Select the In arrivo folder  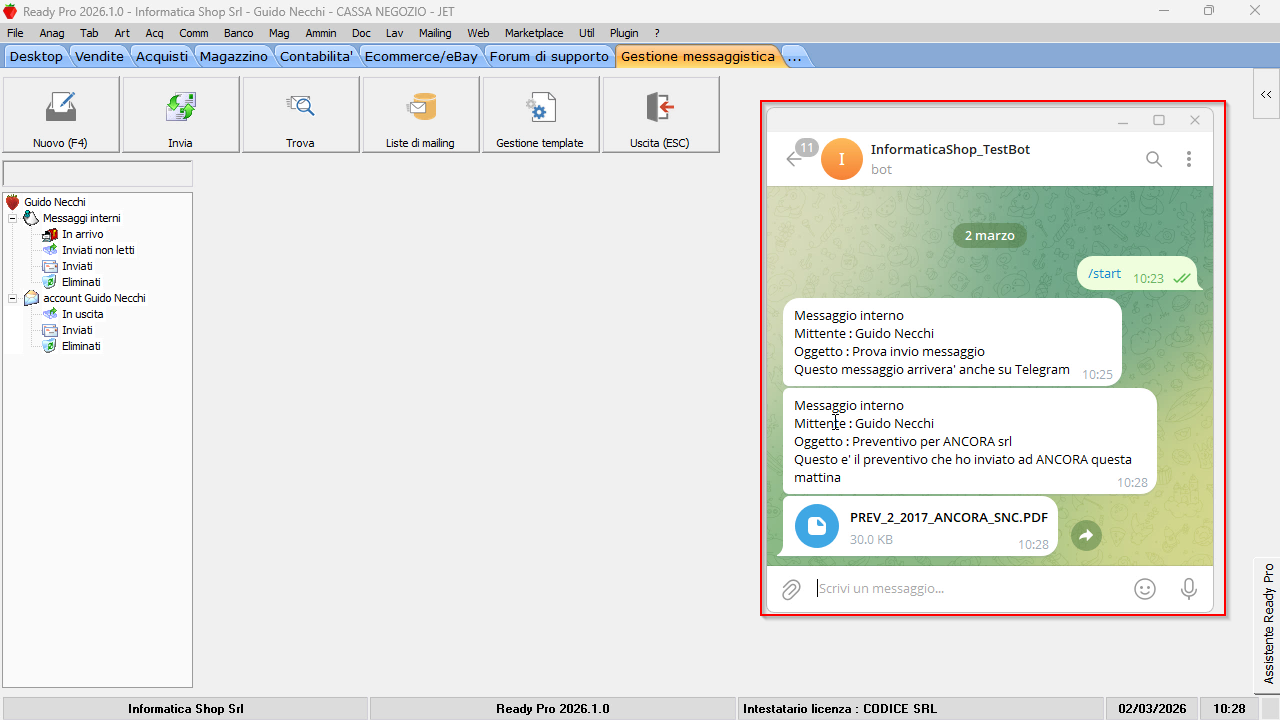pos(82,234)
